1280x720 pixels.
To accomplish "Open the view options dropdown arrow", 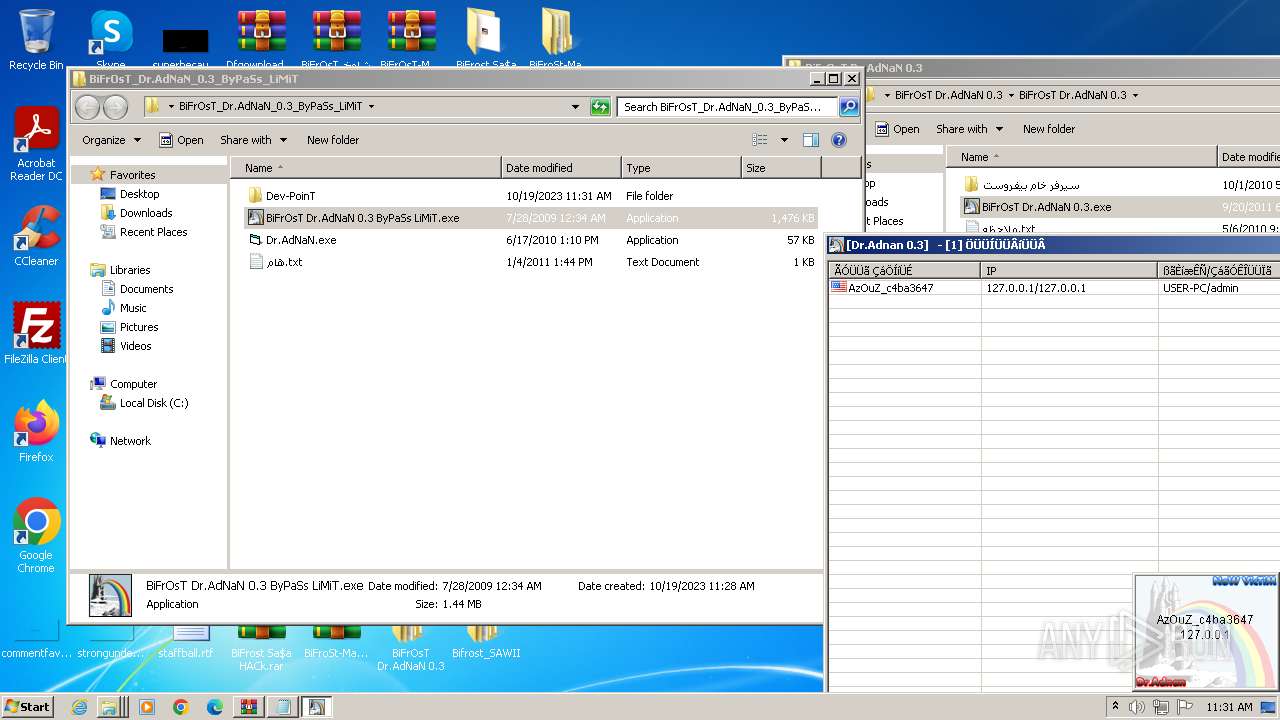I will [x=784, y=140].
